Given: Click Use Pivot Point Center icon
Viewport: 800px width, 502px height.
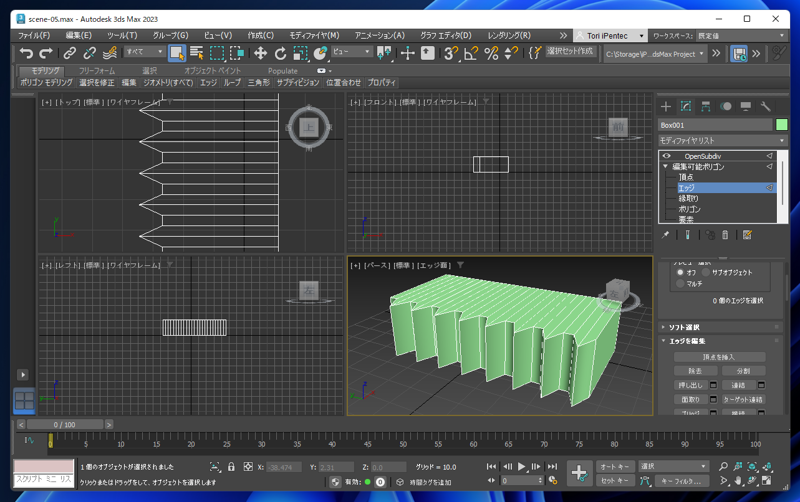Looking at the screenshot, I should pyautogui.click(x=384, y=53).
